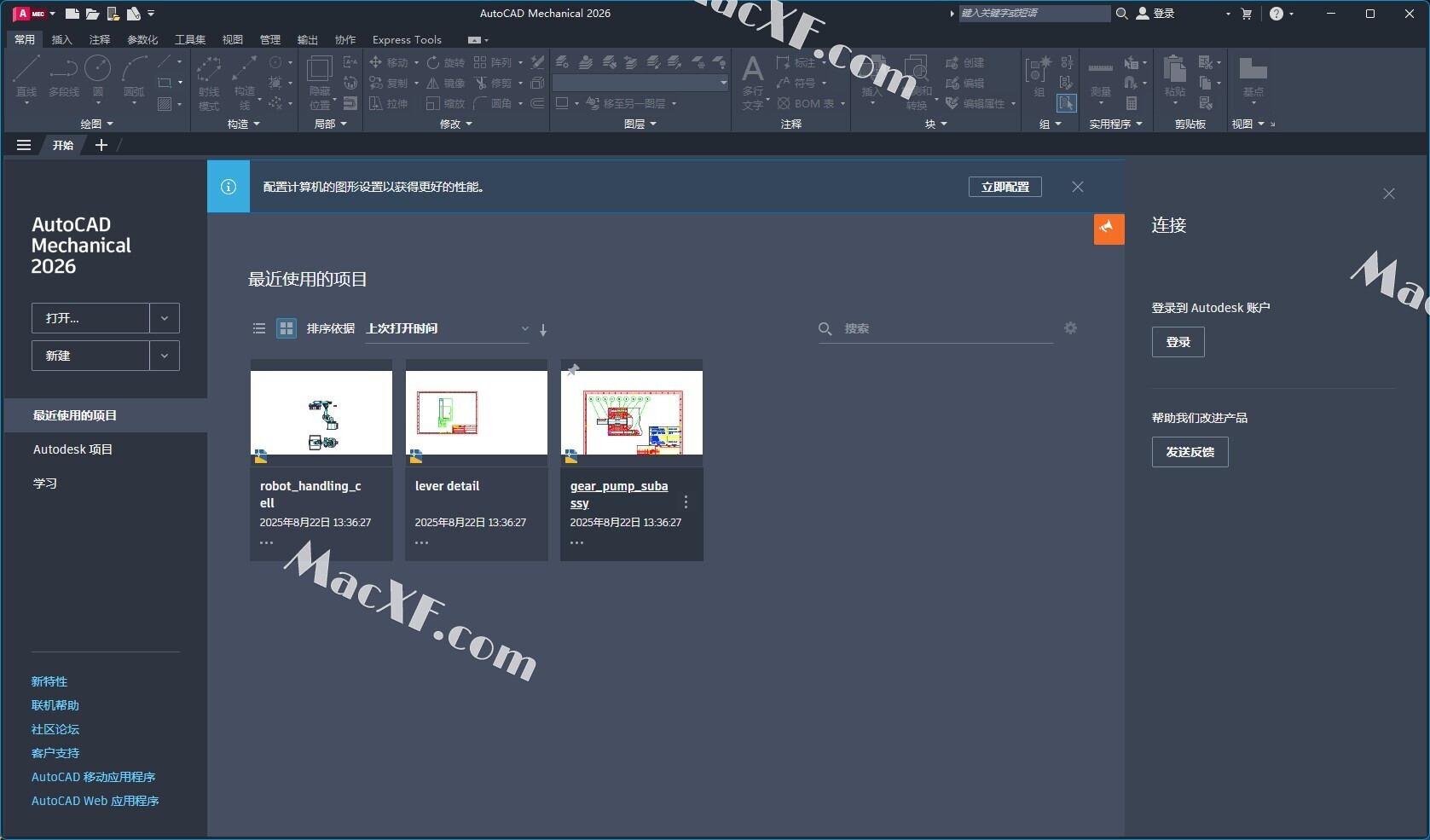1430x840 pixels.
Task: Click the Copy (复制) tool
Action: click(x=389, y=83)
